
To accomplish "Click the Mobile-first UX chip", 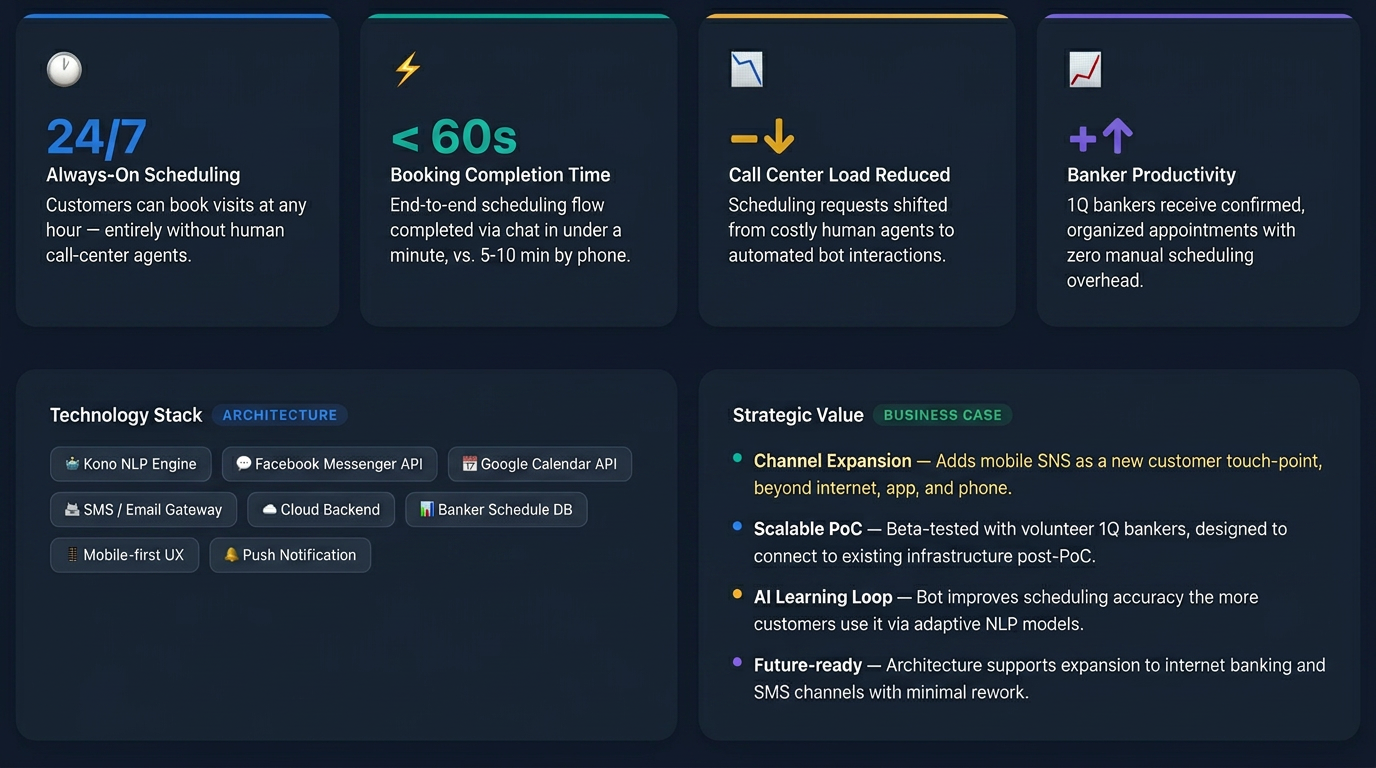I will click(124, 555).
